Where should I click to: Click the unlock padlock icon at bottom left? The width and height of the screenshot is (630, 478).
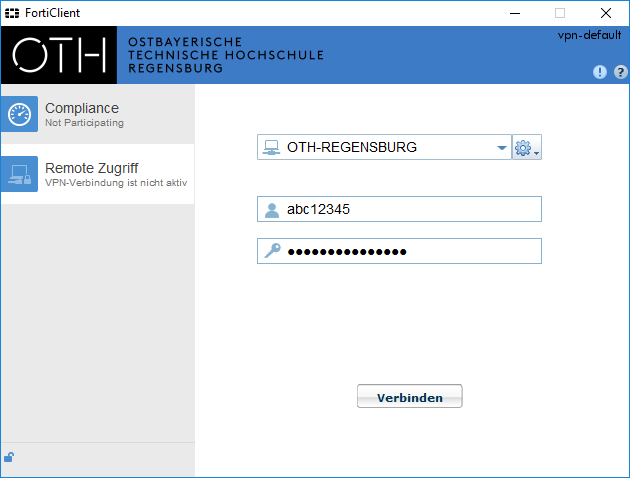pos(9,458)
